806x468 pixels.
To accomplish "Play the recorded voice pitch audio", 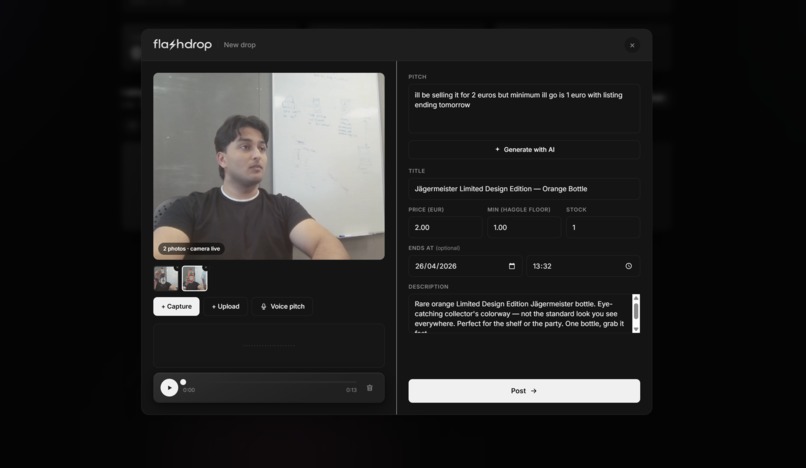I will (169, 387).
